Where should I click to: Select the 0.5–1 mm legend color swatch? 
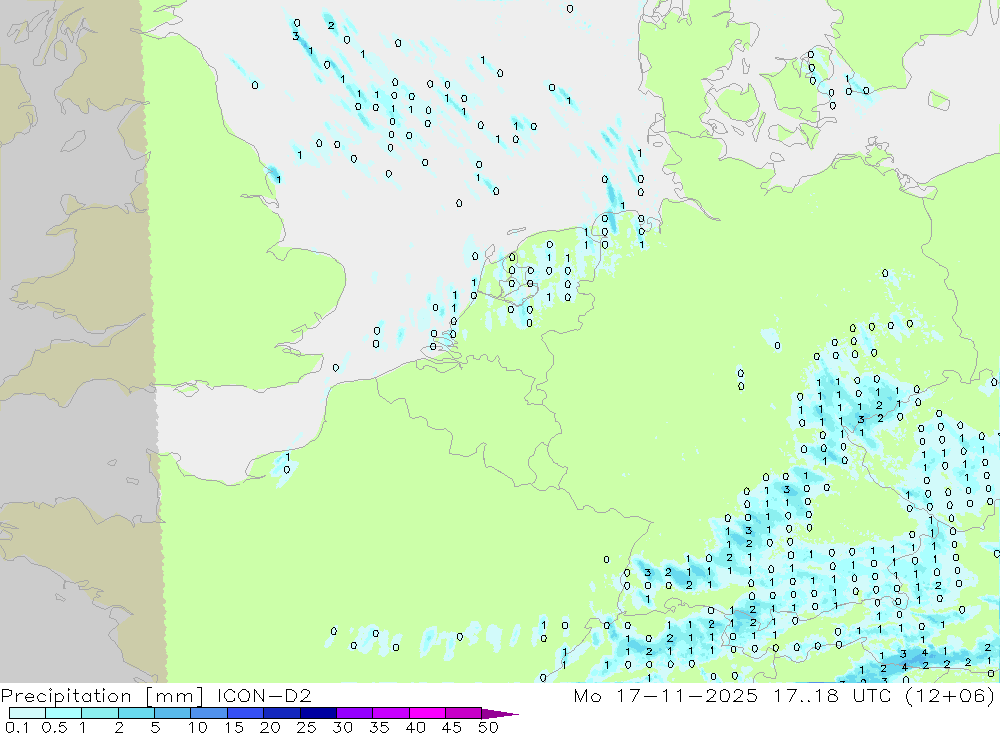pyautogui.click(x=64, y=713)
